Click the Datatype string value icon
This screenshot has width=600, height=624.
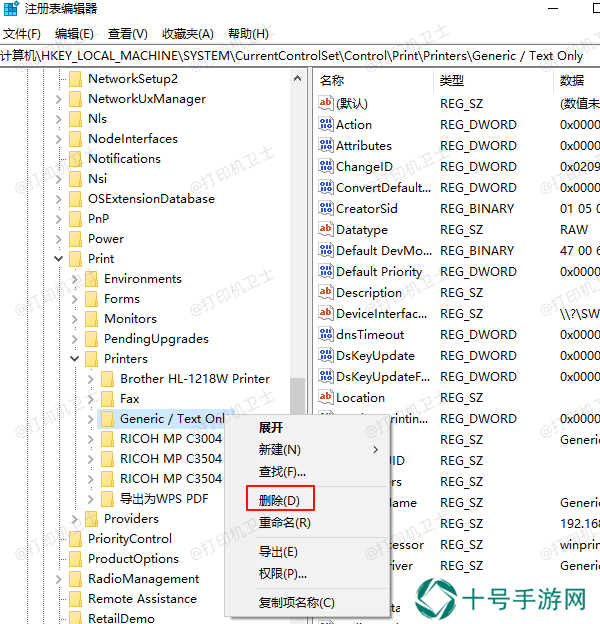[325, 229]
